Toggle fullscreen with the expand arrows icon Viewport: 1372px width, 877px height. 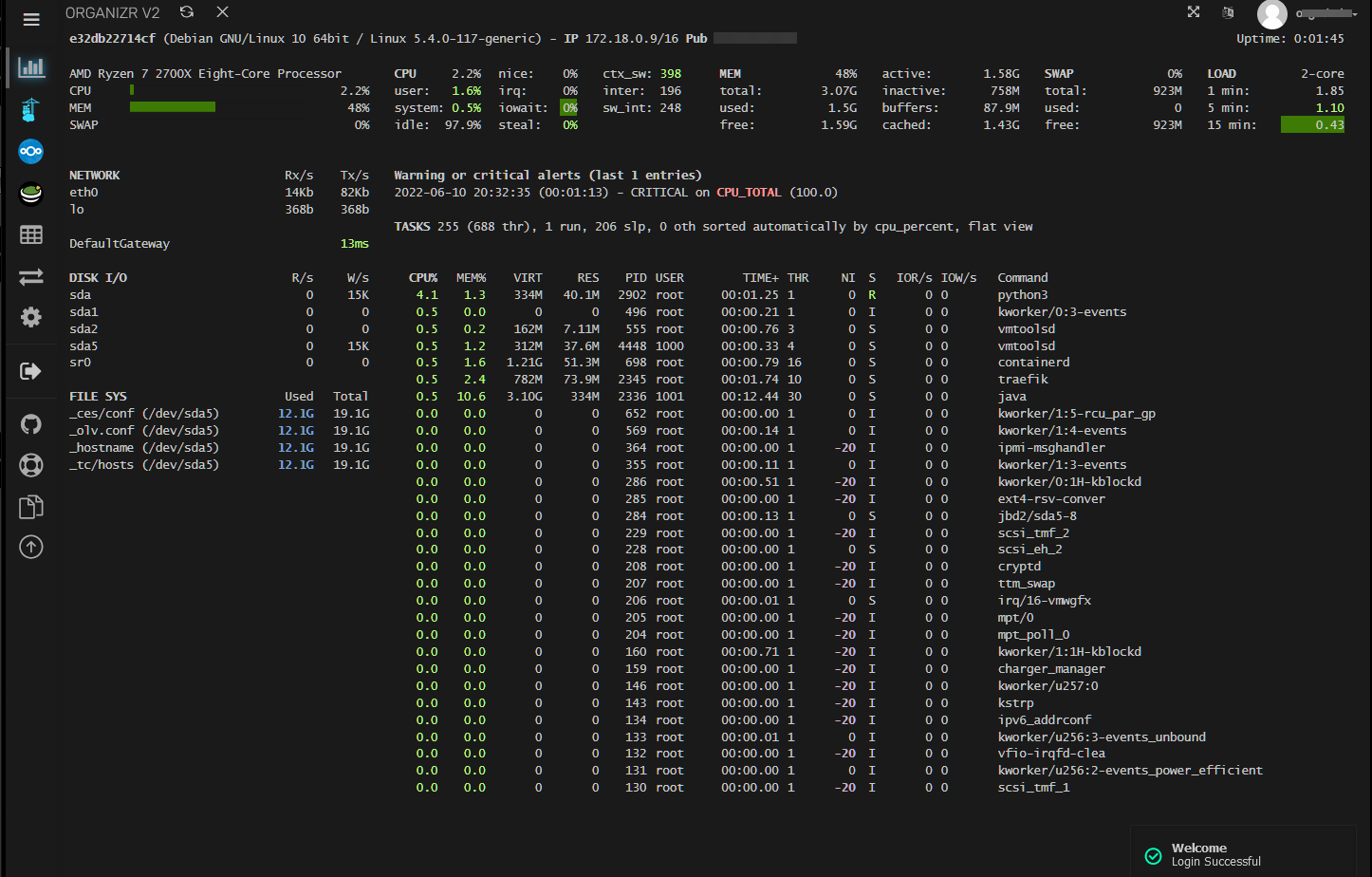point(1194,12)
